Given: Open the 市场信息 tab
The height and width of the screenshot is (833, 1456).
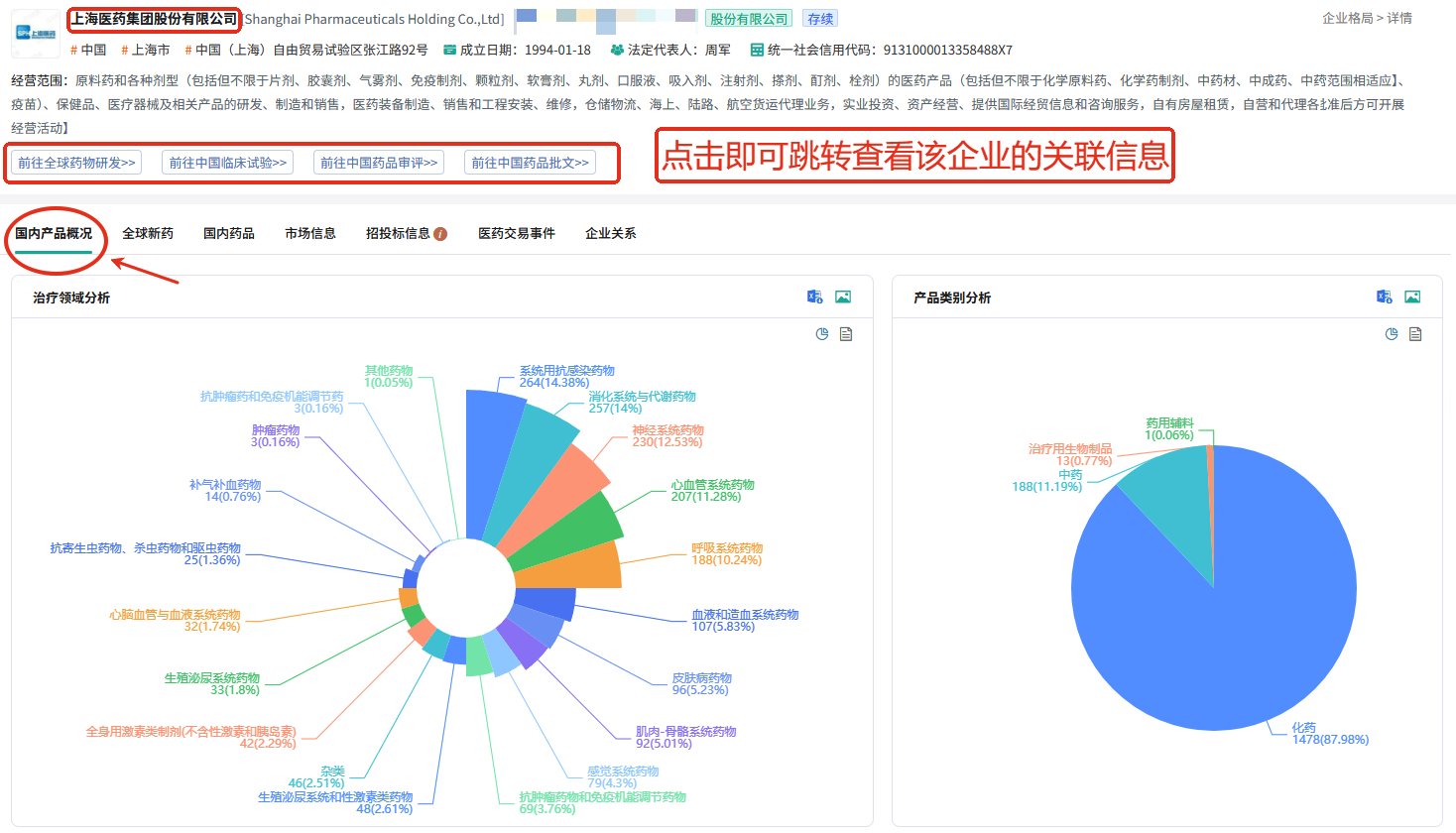Looking at the screenshot, I should (x=310, y=233).
